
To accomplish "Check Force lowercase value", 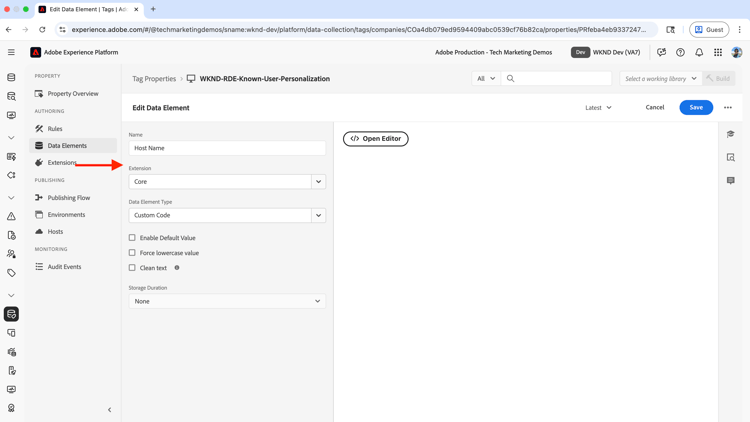I will [x=132, y=253].
